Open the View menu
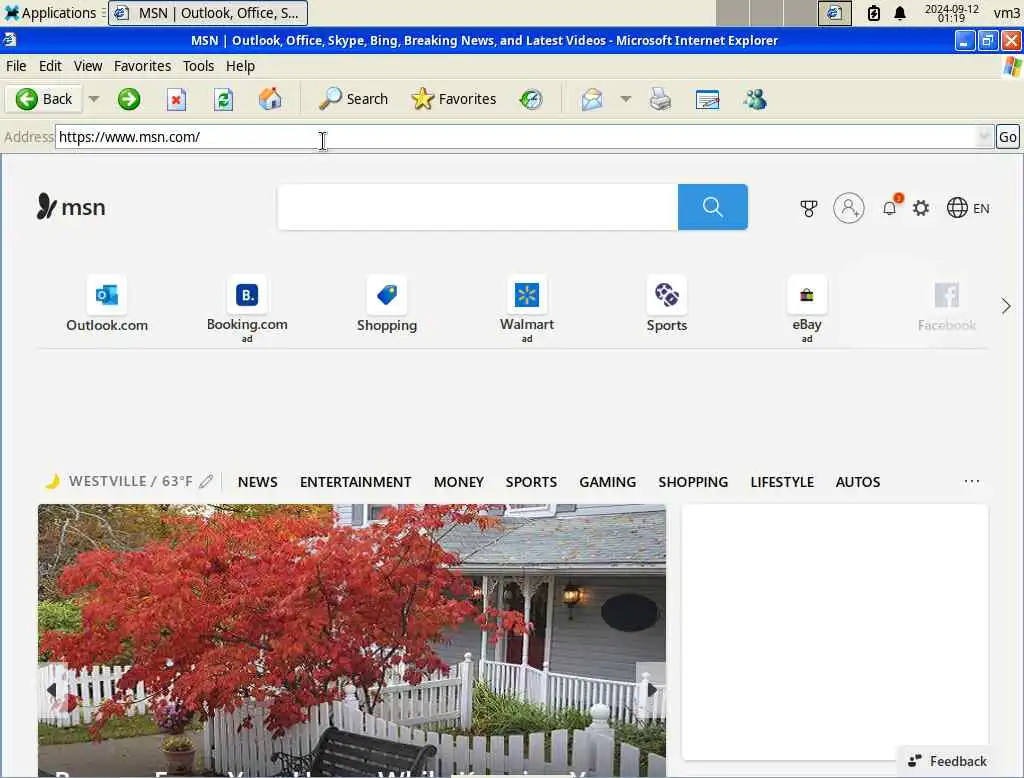 (x=88, y=66)
